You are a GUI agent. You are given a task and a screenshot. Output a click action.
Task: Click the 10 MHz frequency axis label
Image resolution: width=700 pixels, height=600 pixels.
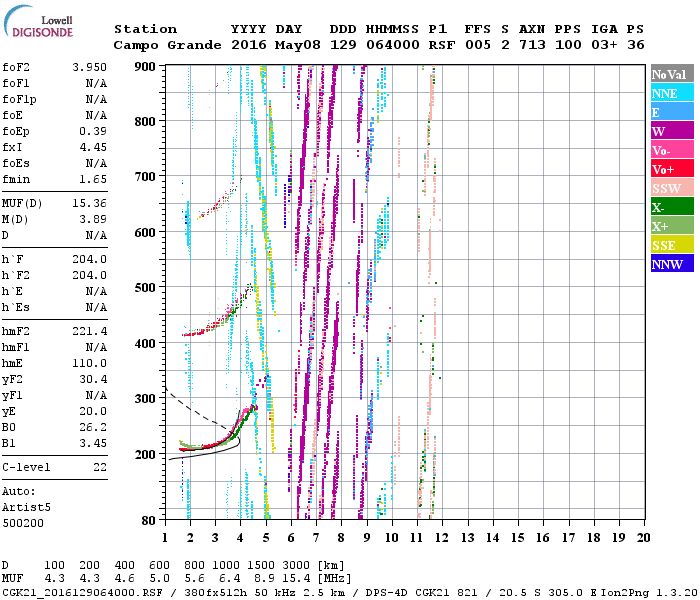(x=392, y=538)
